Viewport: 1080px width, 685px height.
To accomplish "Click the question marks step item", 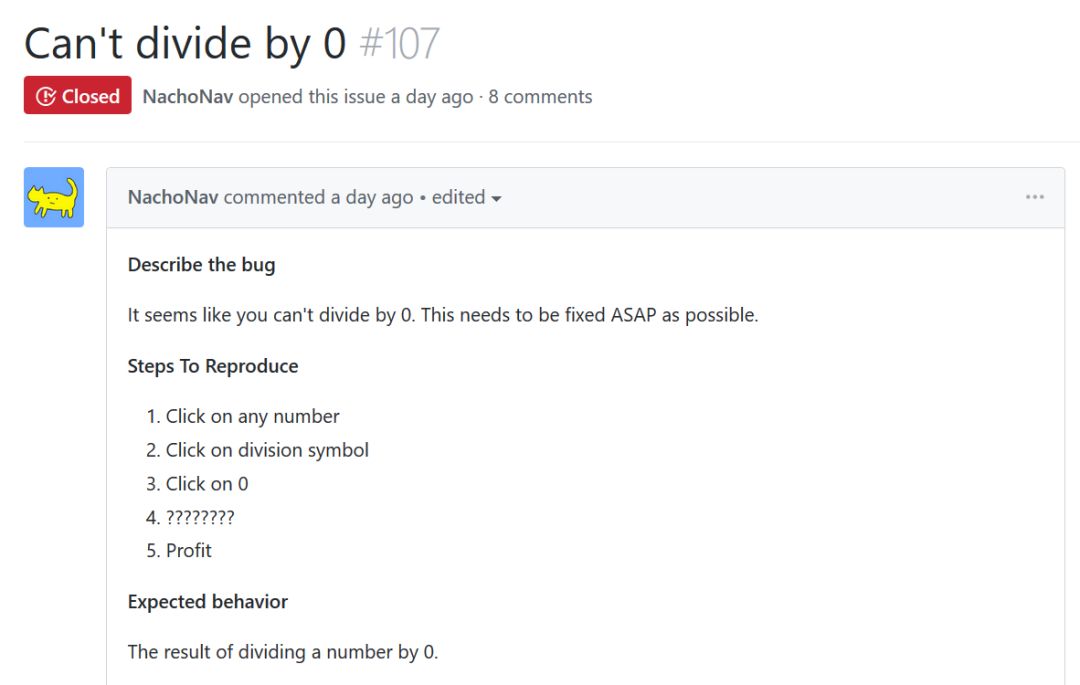I will point(200,517).
